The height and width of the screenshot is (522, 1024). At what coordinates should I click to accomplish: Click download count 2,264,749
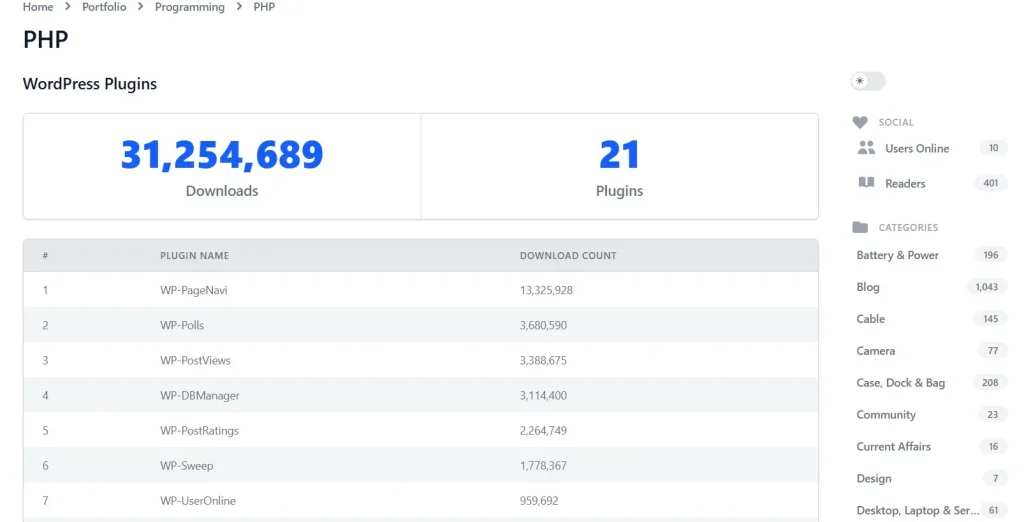click(x=543, y=431)
